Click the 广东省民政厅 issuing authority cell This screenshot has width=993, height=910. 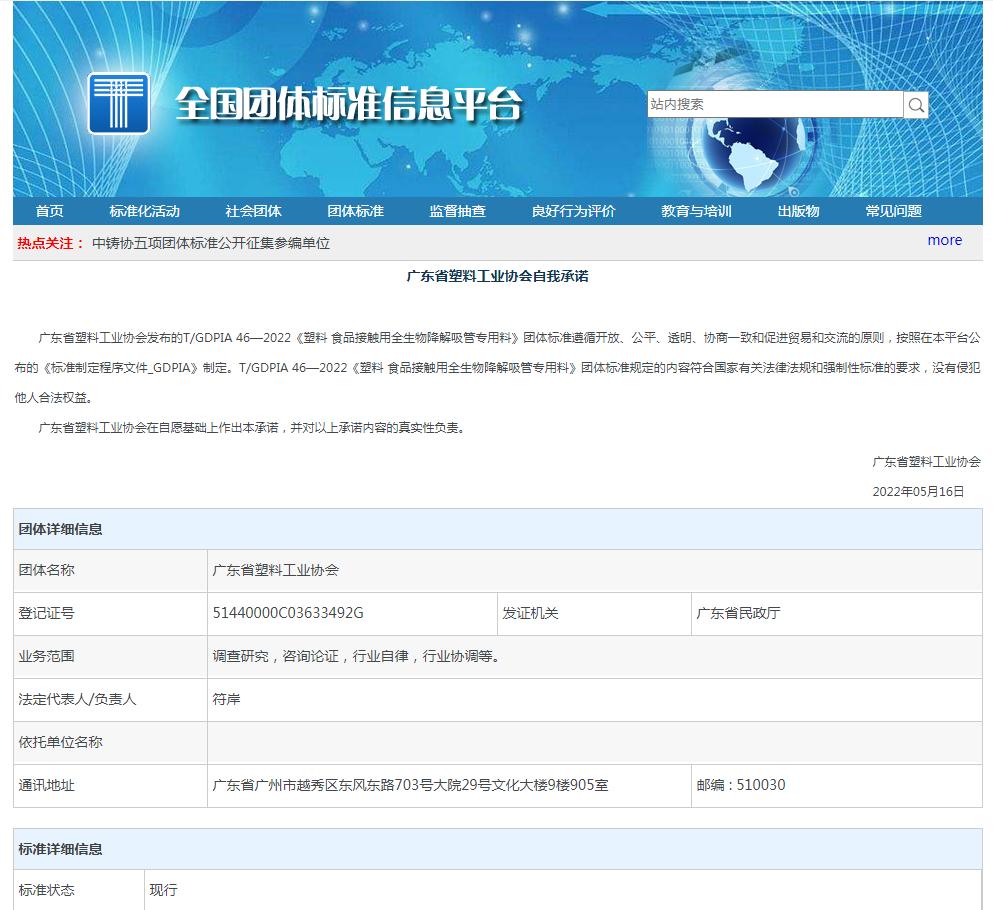tap(738, 613)
